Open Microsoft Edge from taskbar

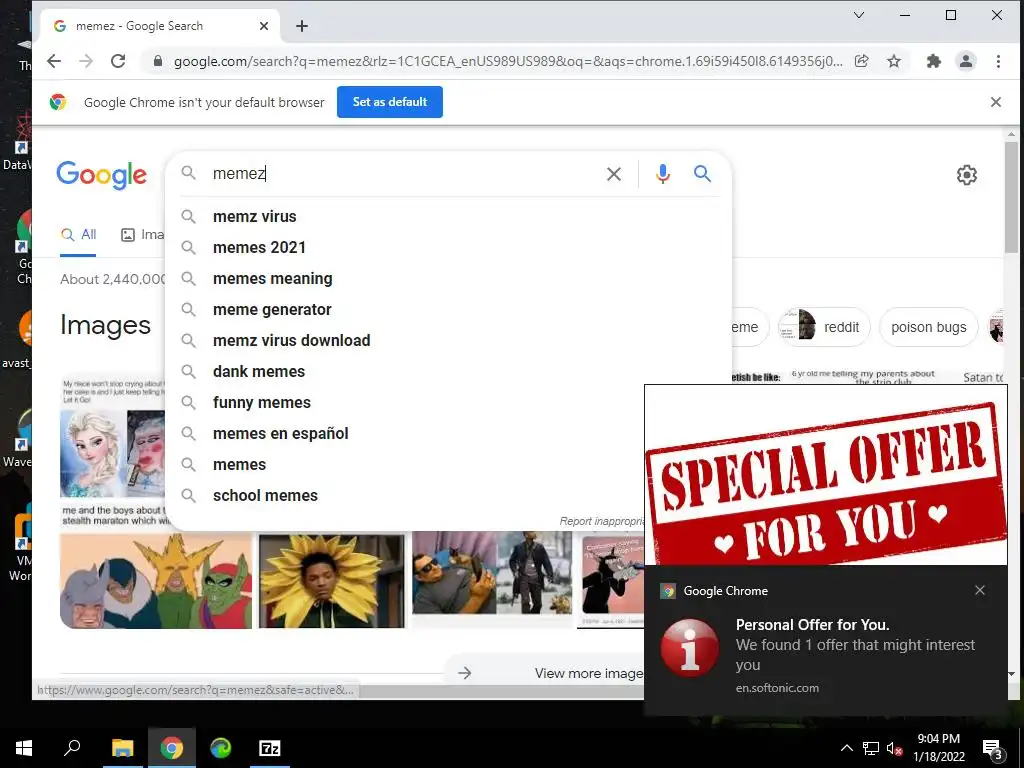[x=221, y=748]
